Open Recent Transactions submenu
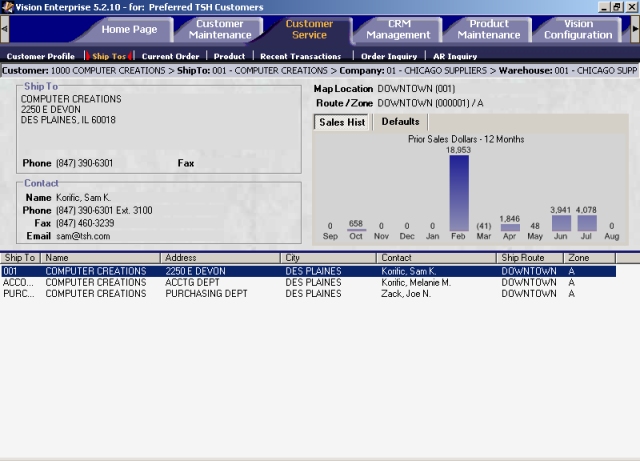 [300, 56]
